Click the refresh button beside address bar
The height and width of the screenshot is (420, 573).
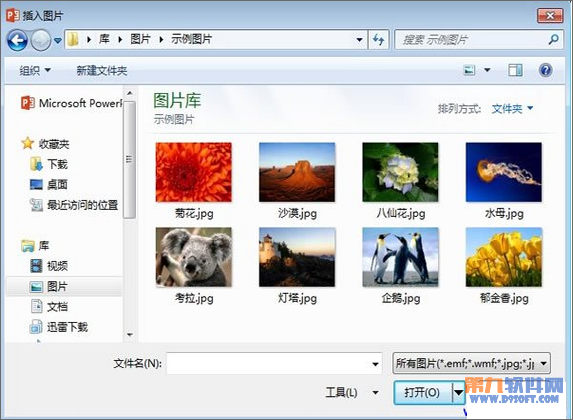tap(378, 39)
